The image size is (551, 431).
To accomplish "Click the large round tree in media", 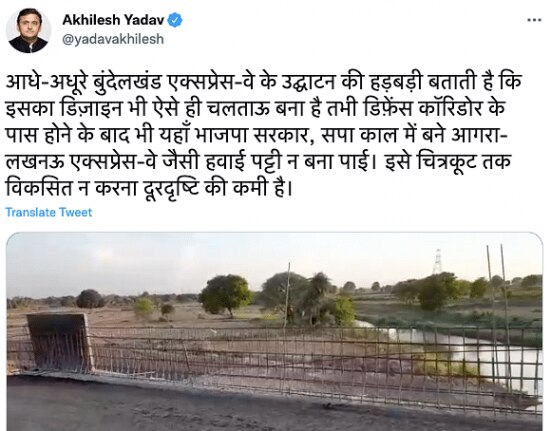I will [225, 294].
